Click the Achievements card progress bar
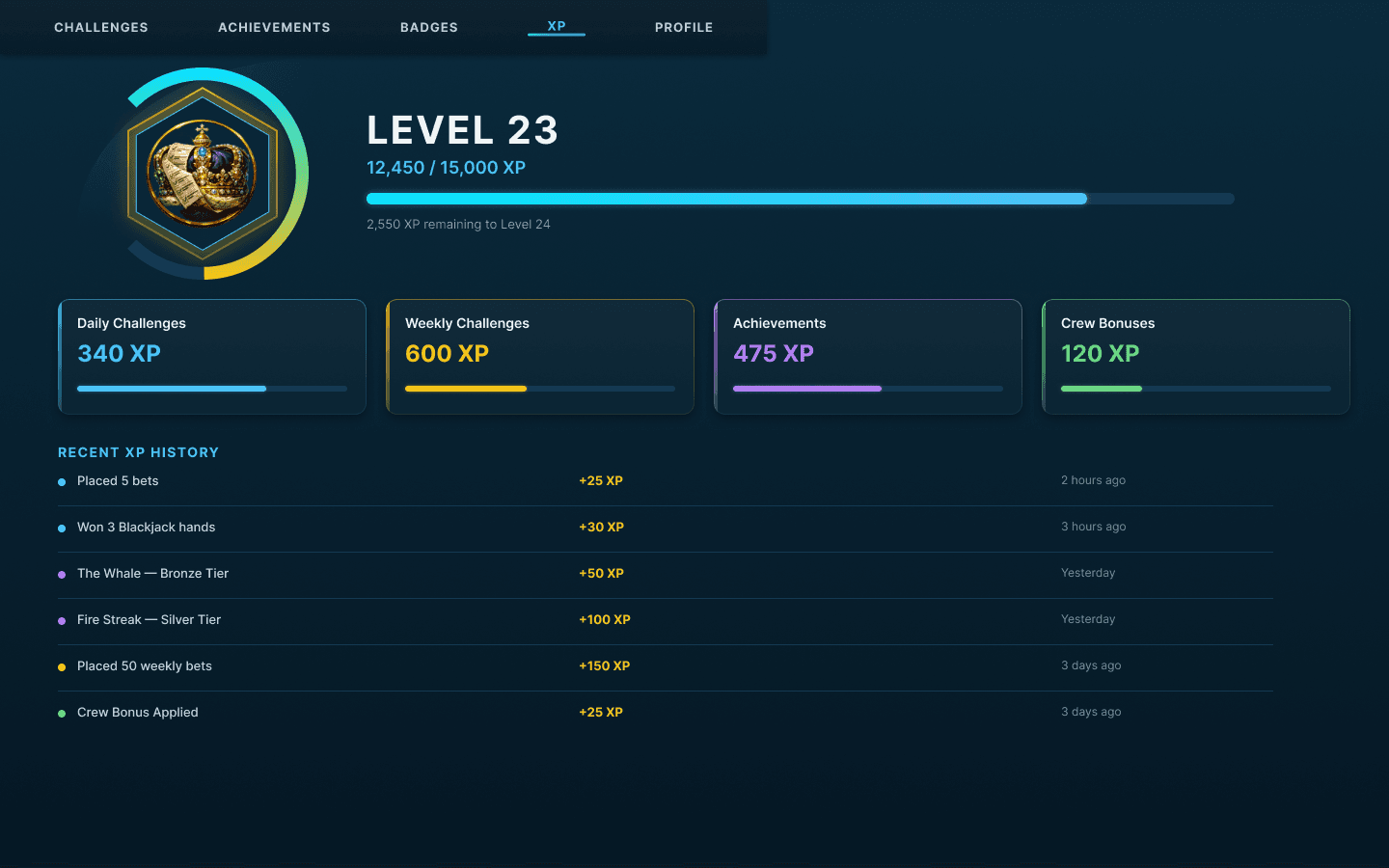Viewport: 1389px width, 868px height. pos(868,389)
